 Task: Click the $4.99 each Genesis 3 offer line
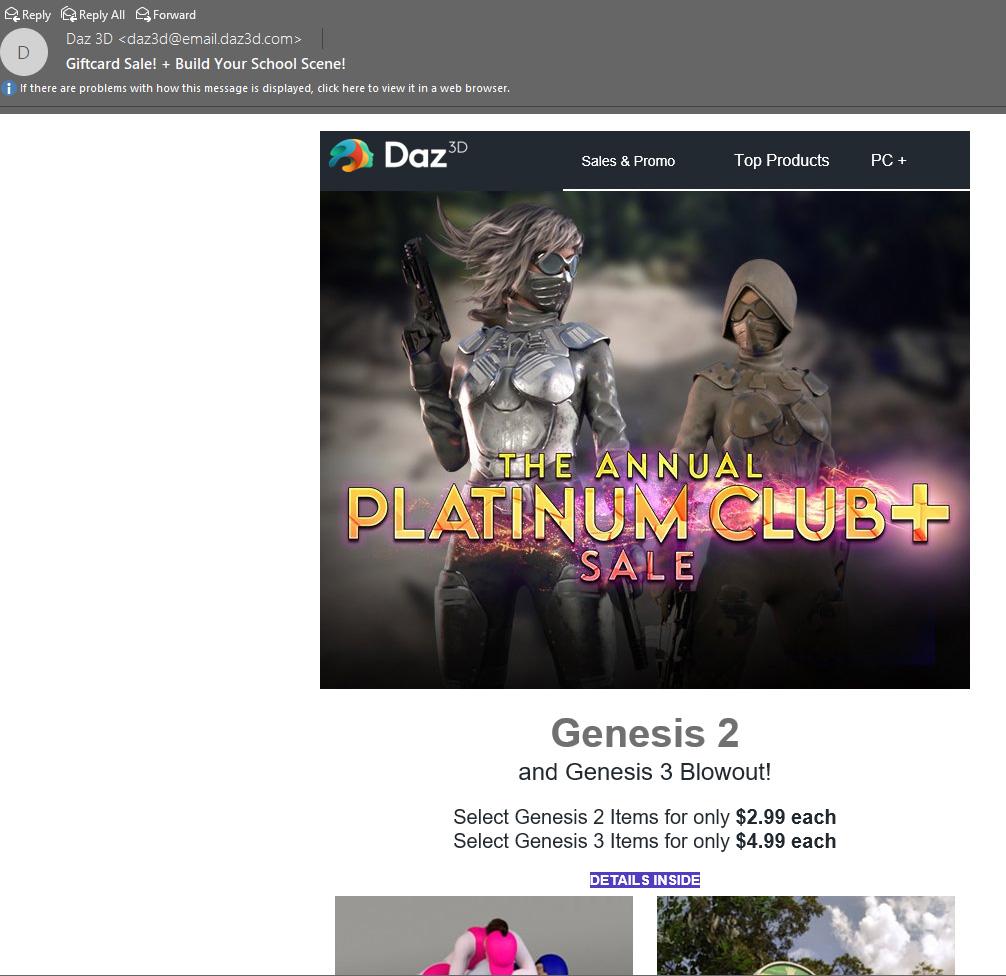645,841
